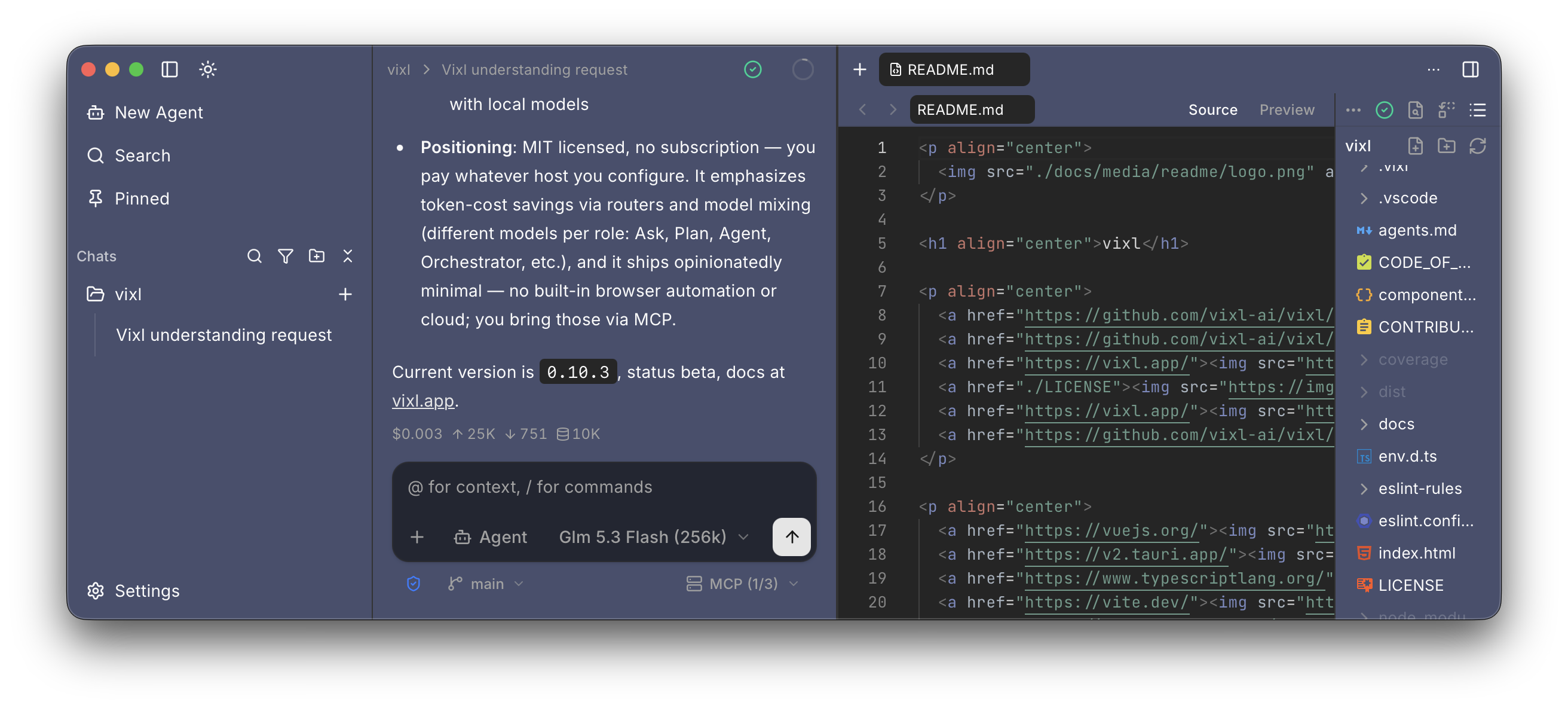Filter chats with the funnel icon

[x=285, y=257]
